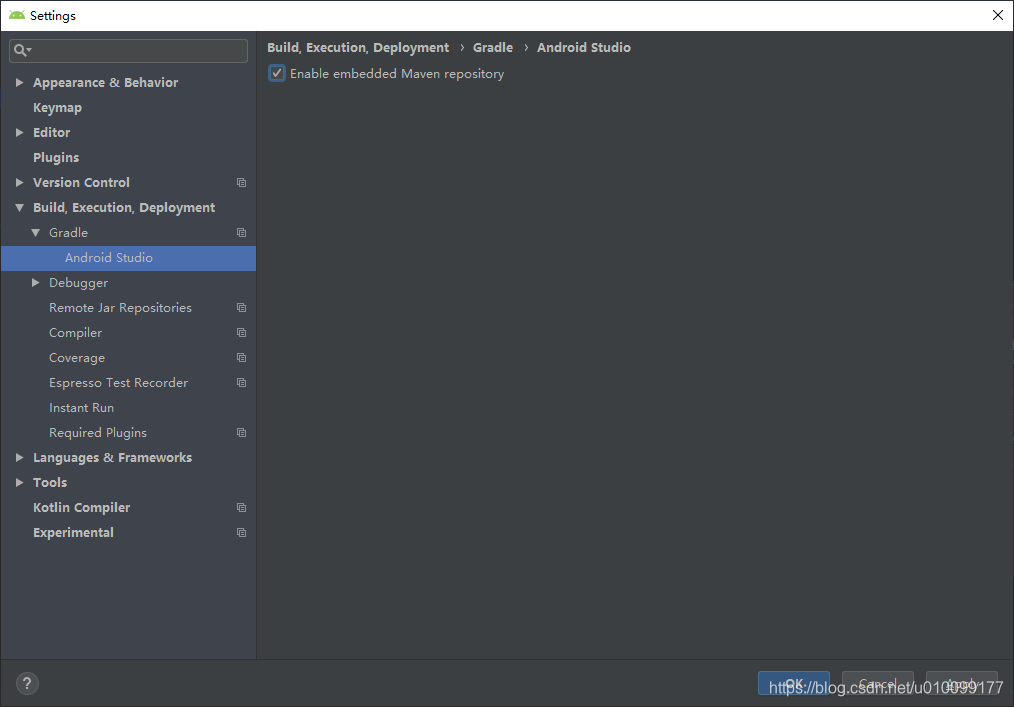Open Espresso Test Recorder settings

118,382
